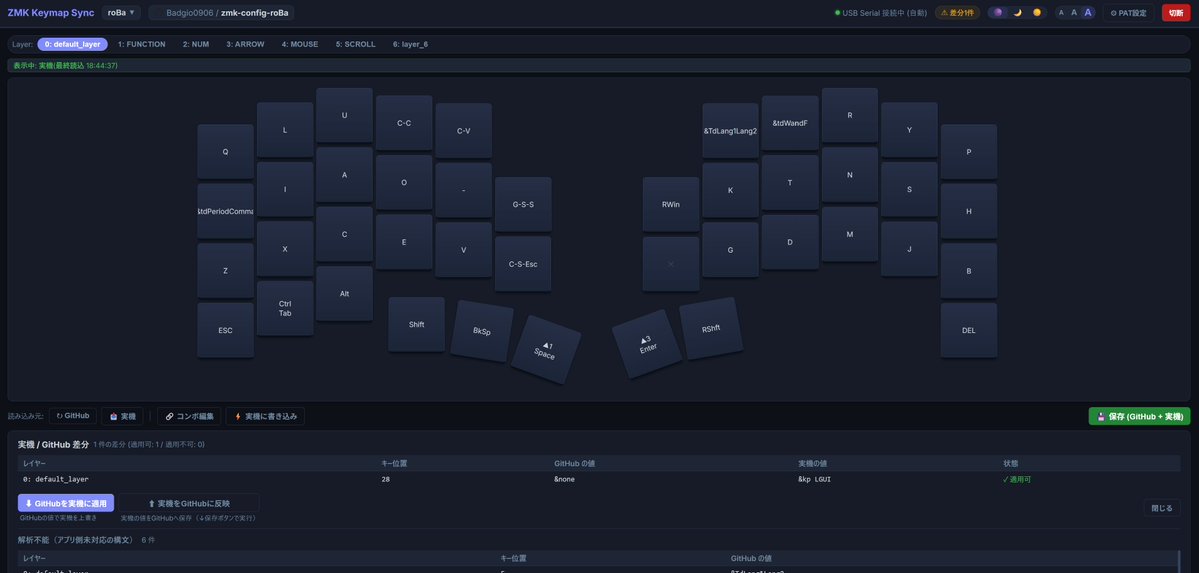Viewport: 1199px width, 573px height.
Task: Select the C-S-Esc key
Action: 523,264
